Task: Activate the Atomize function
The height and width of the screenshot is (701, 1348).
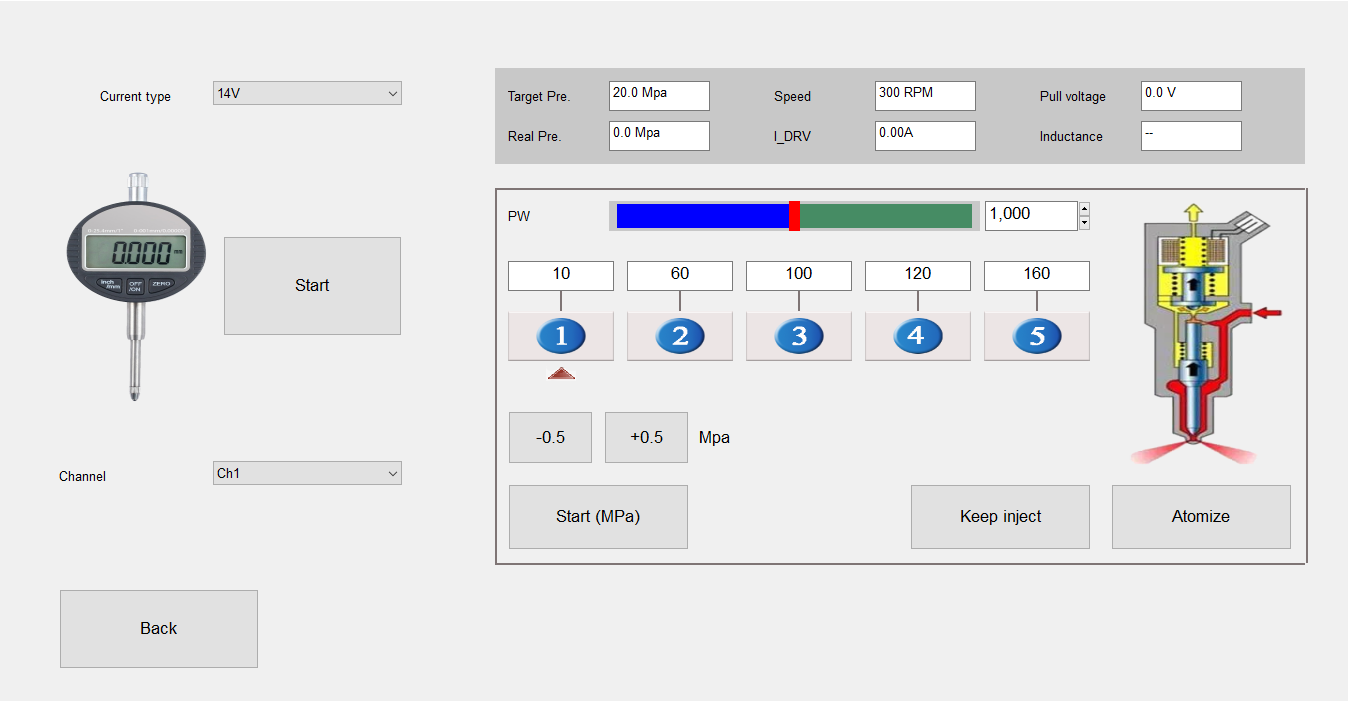Action: (x=1200, y=516)
